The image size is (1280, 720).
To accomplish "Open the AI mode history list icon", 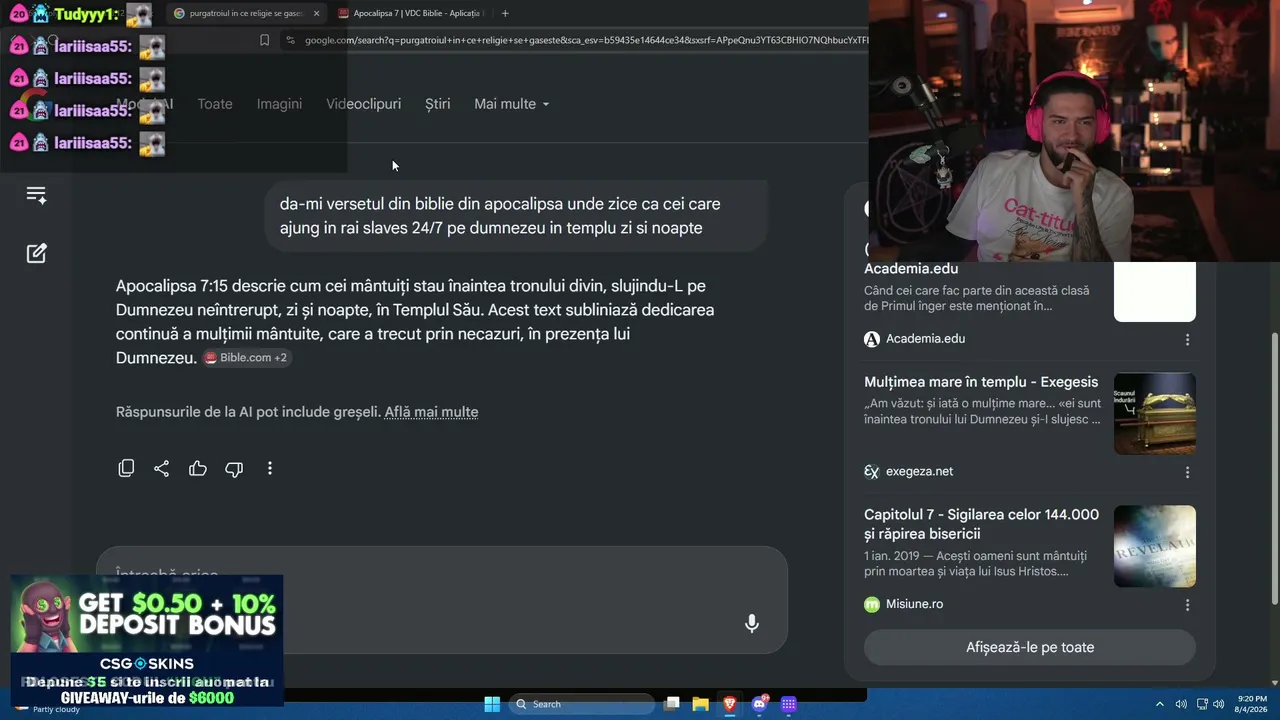I will coord(36,195).
